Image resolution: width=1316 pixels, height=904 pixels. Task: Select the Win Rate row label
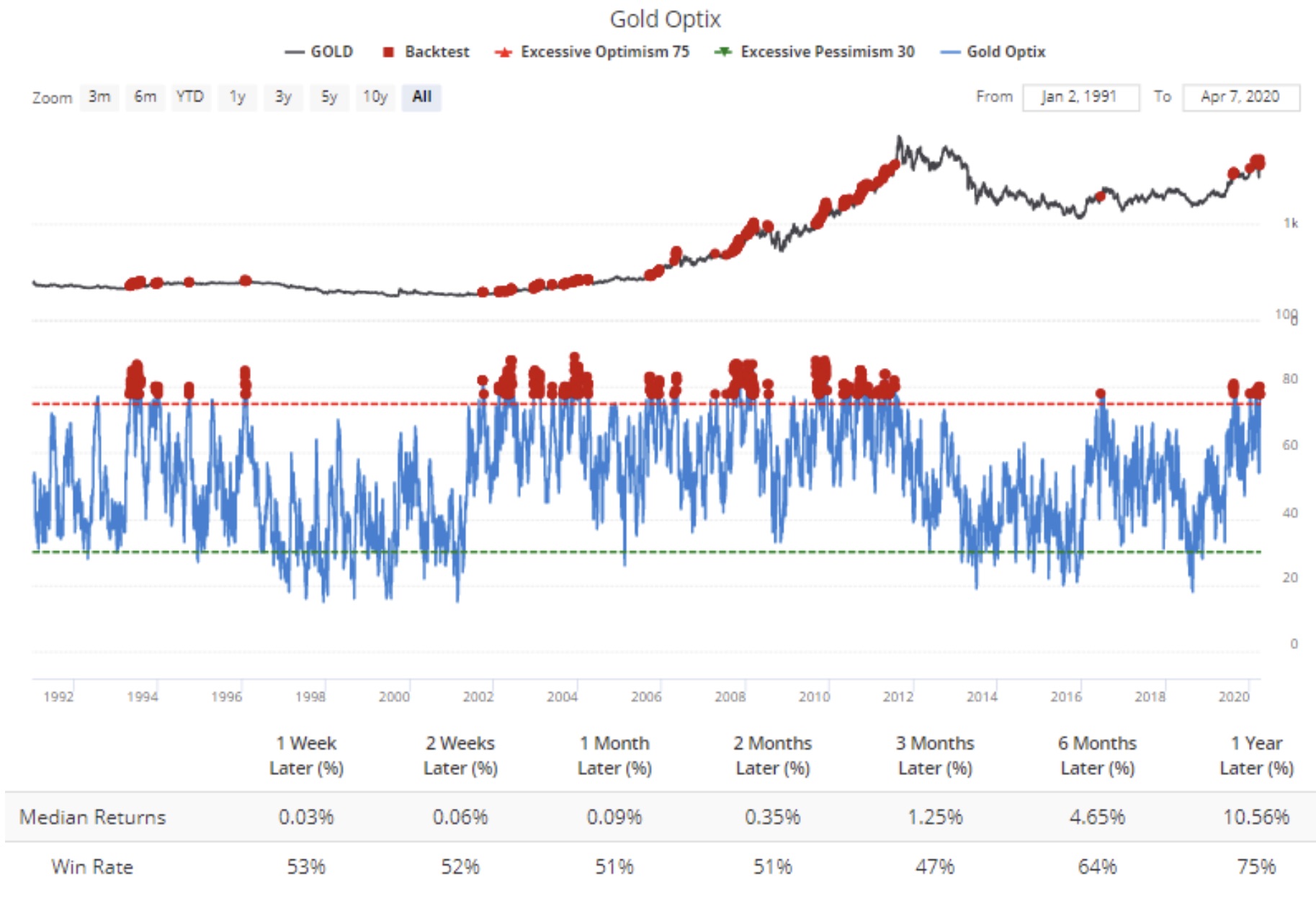(x=92, y=867)
